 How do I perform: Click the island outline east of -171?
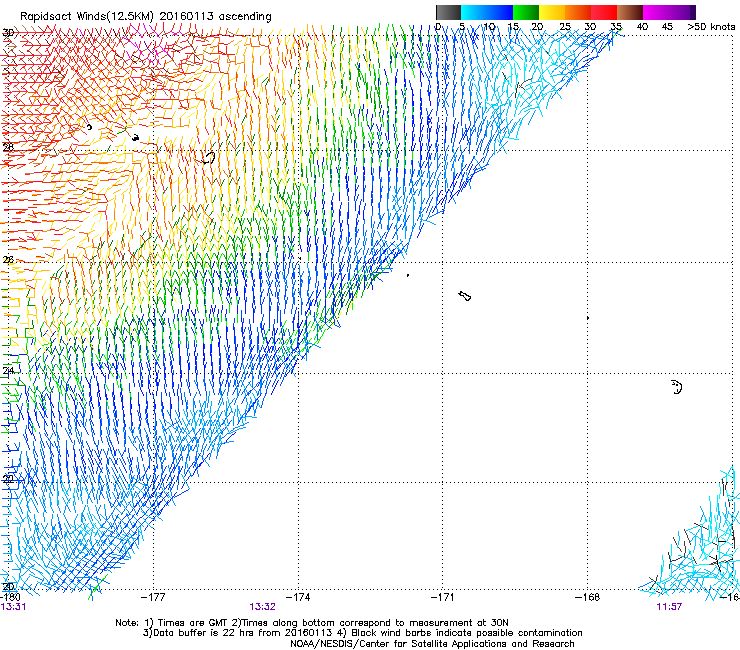click(464, 296)
